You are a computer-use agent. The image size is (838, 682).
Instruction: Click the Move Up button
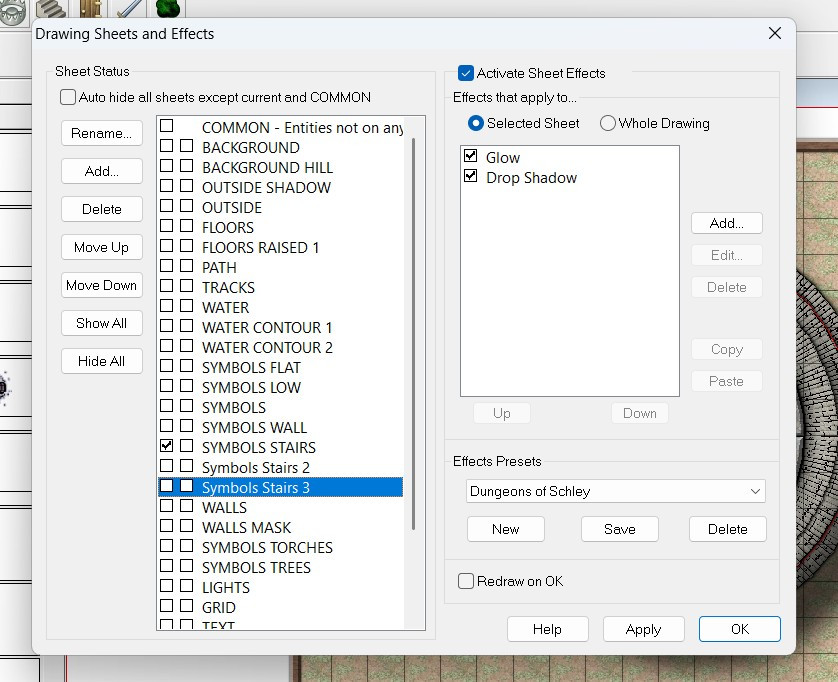pos(101,247)
